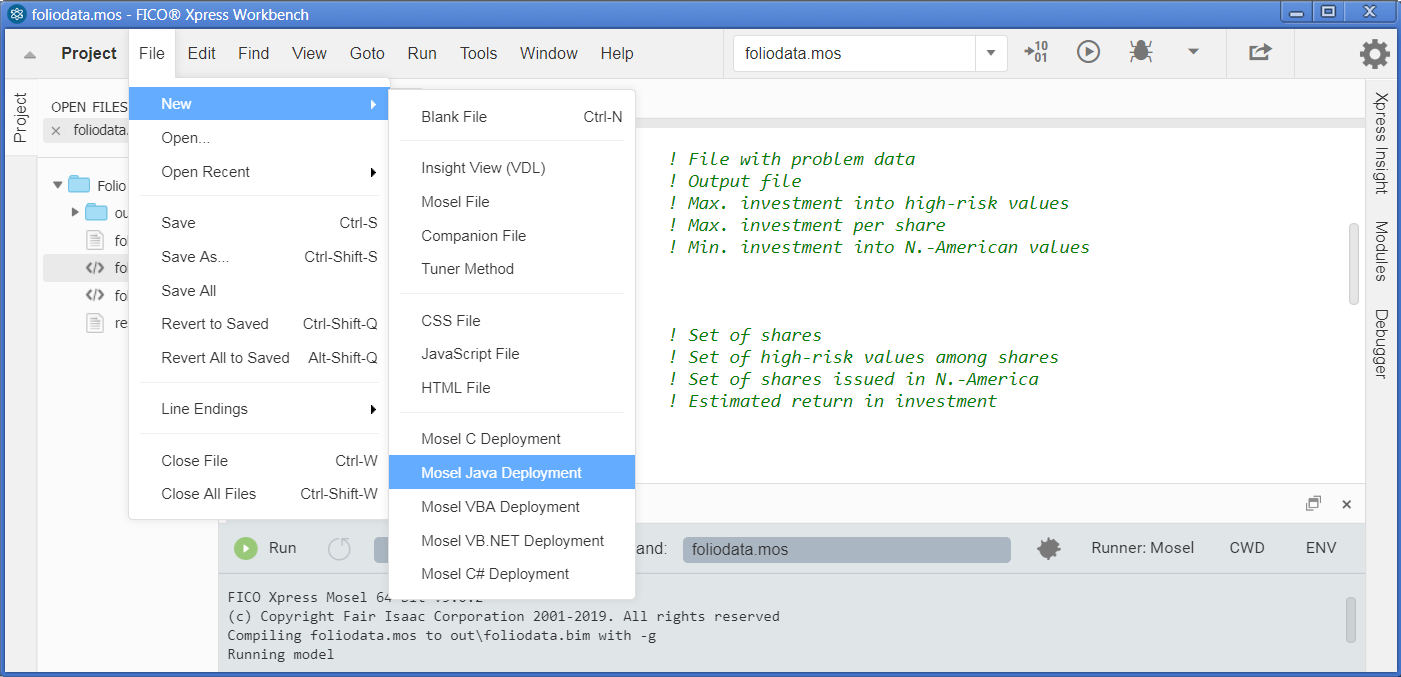Click the 're' document file icon in the tree
Image resolution: width=1401 pixels, height=677 pixels.
pos(95,322)
